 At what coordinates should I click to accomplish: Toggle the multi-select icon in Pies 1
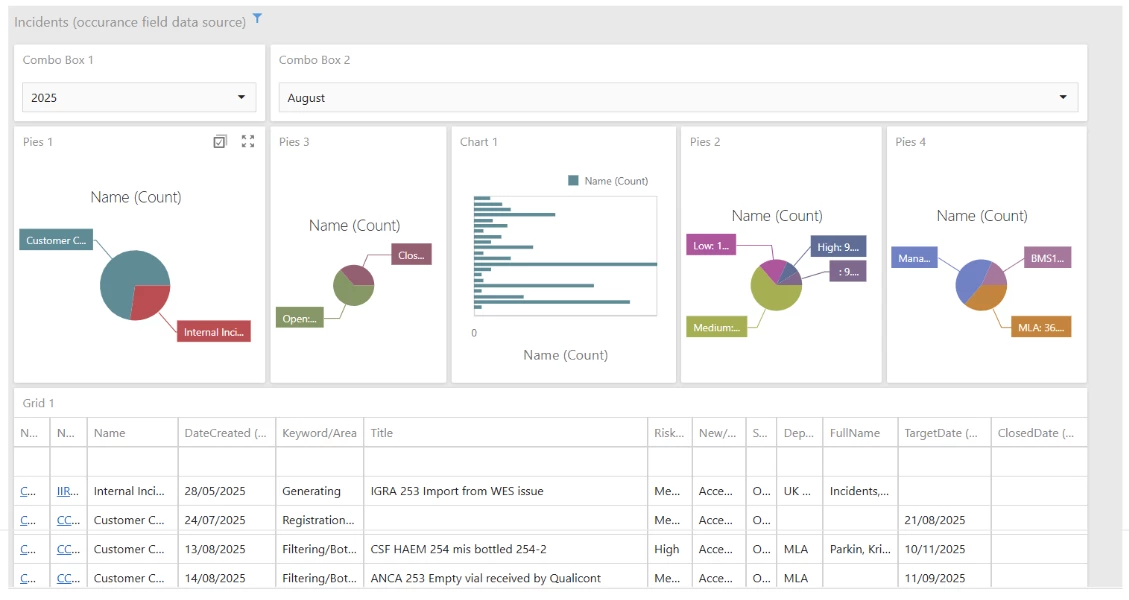[x=220, y=142]
